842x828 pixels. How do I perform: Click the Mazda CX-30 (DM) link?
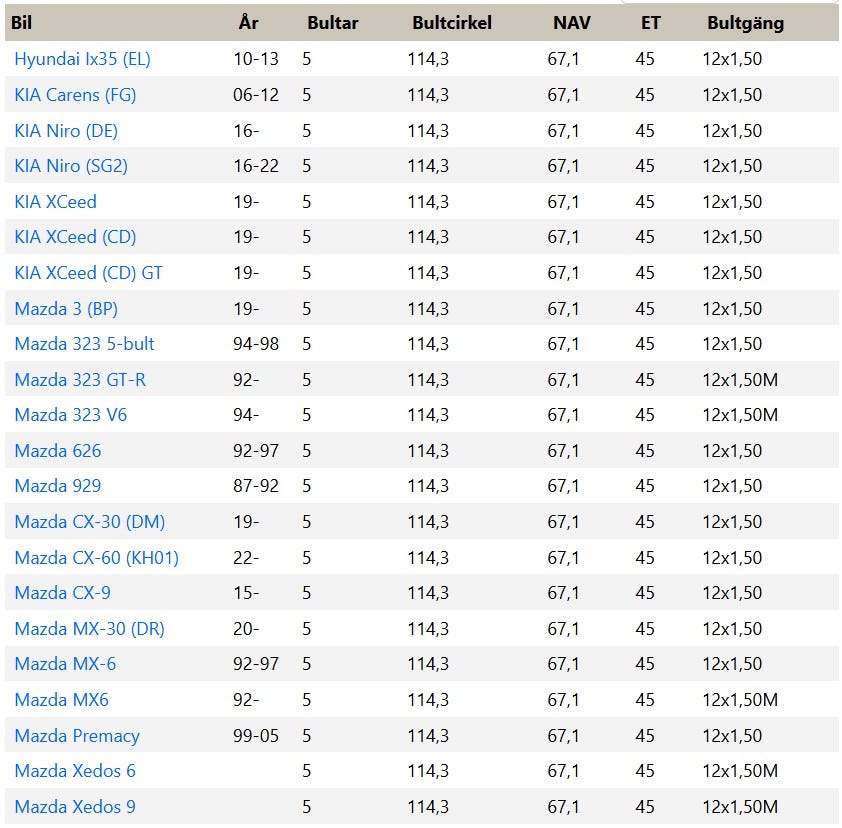tap(90, 522)
